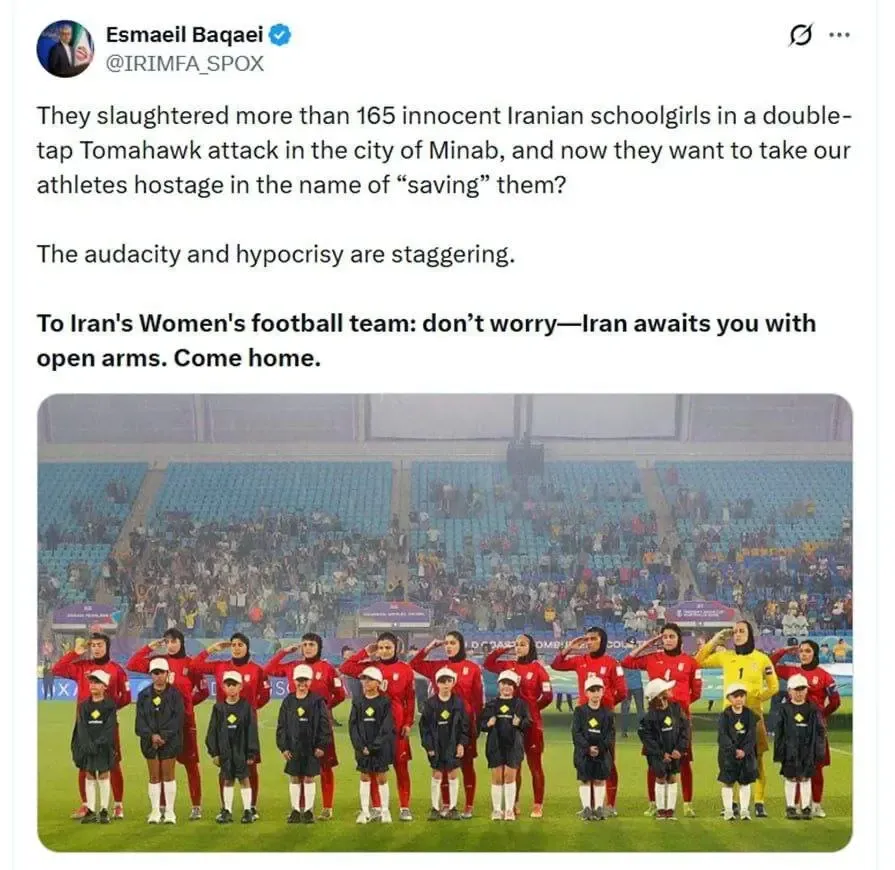Open the @IRIMFA_SPOX handle link
The height and width of the screenshot is (870, 895).
185,63
